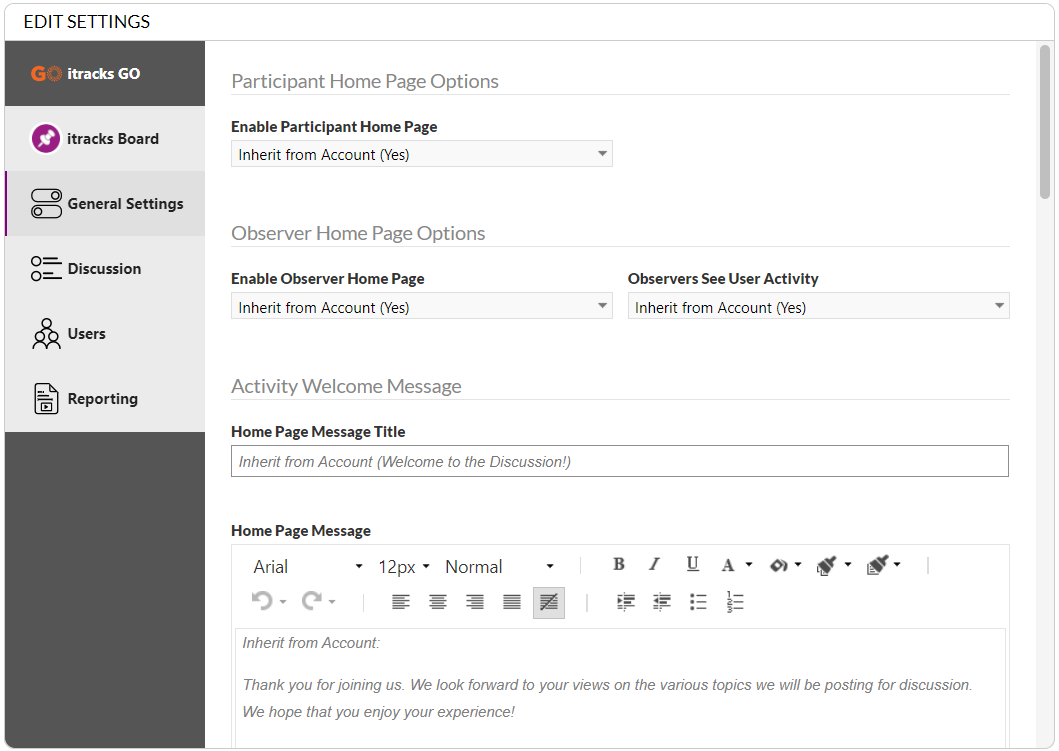Click the highlighted no-alignment icon
The height and width of the screenshot is (751, 1059).
click(x=549, y=602)
